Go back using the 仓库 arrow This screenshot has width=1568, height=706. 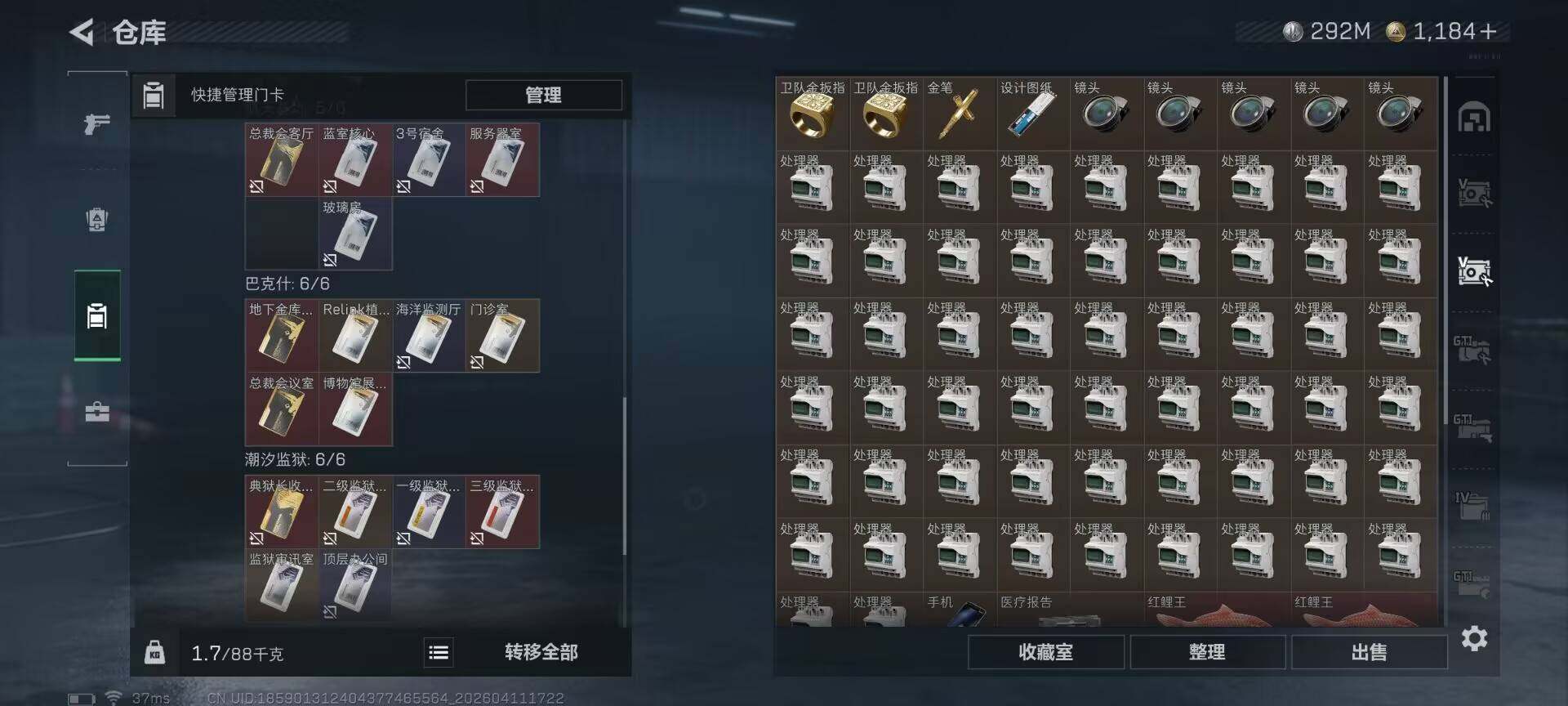tap(82, 32)
